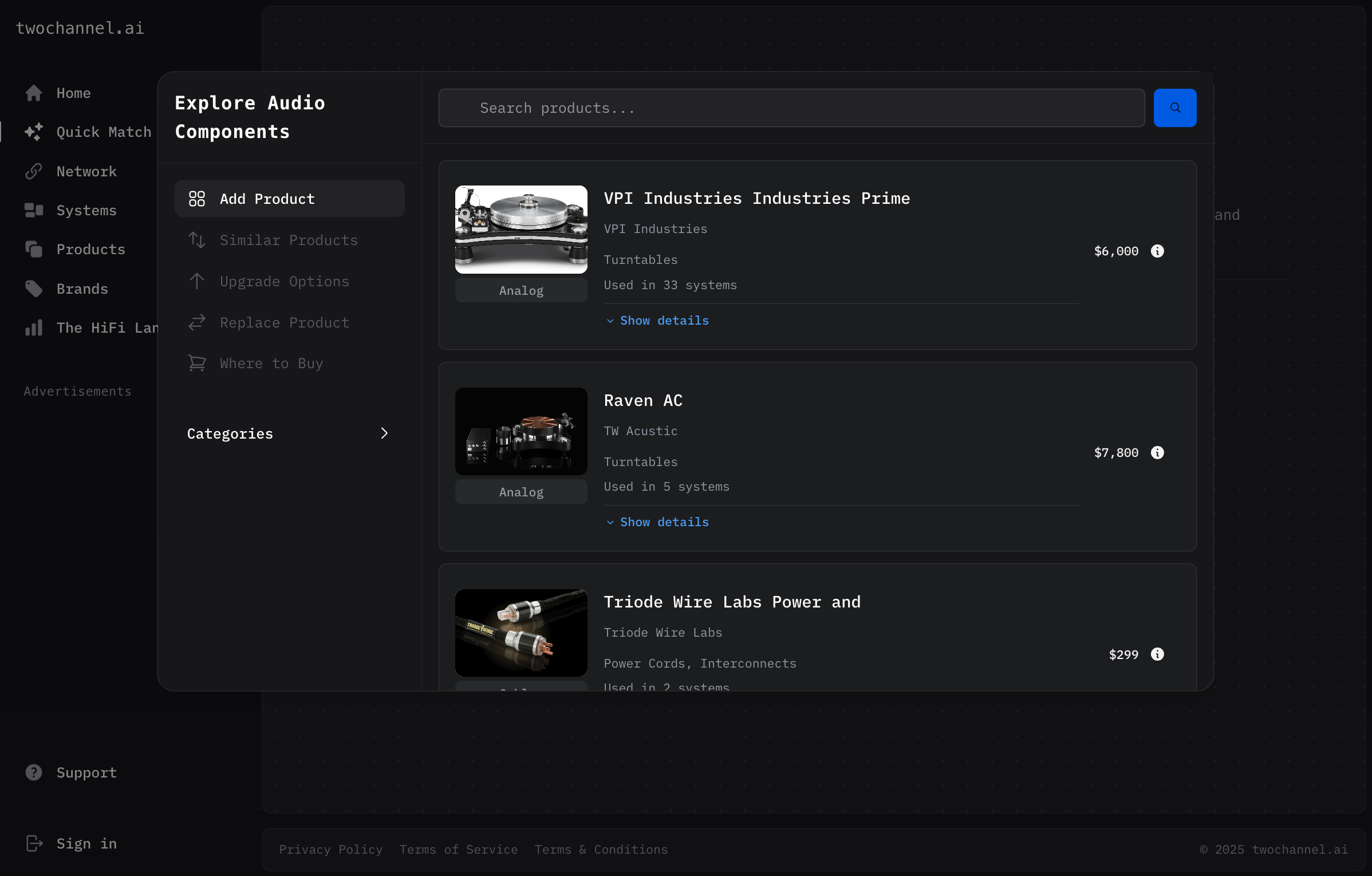Click the "Used in 33 systems" text
This screenshot has height=876, width=1372.
[x=670, y=285]
